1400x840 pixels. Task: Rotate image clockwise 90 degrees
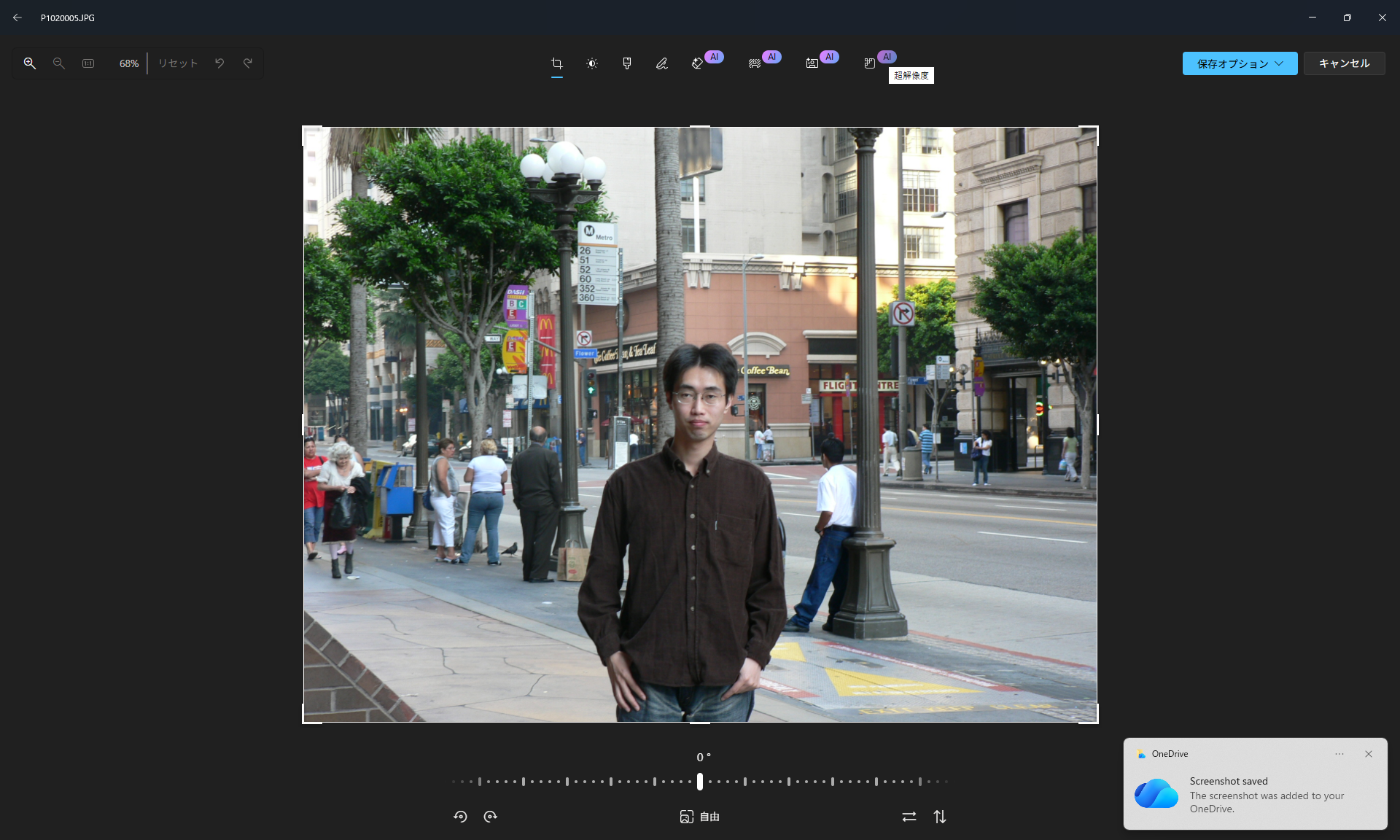[491, 817]
